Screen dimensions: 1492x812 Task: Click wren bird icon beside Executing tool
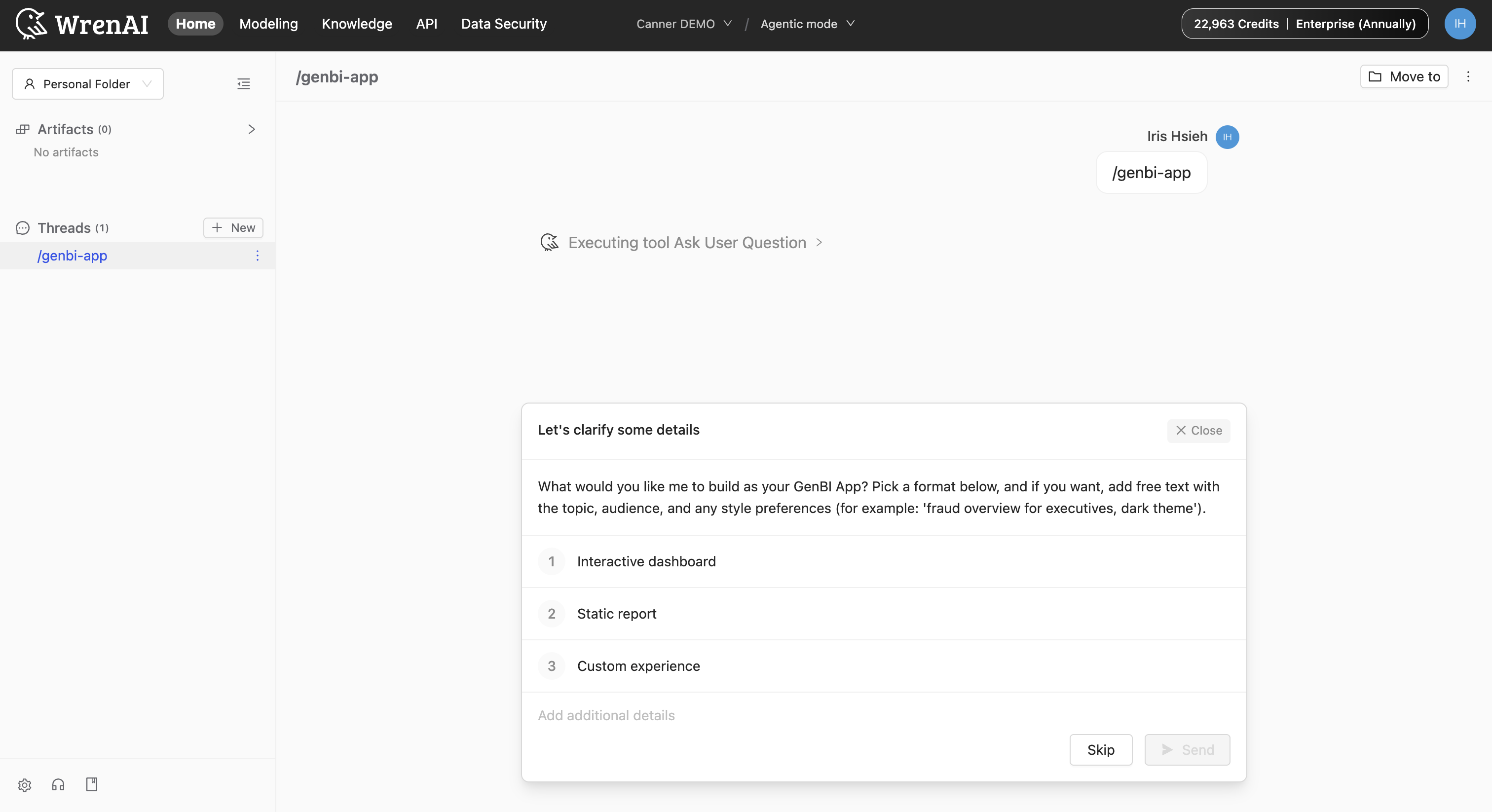(549, 242)
